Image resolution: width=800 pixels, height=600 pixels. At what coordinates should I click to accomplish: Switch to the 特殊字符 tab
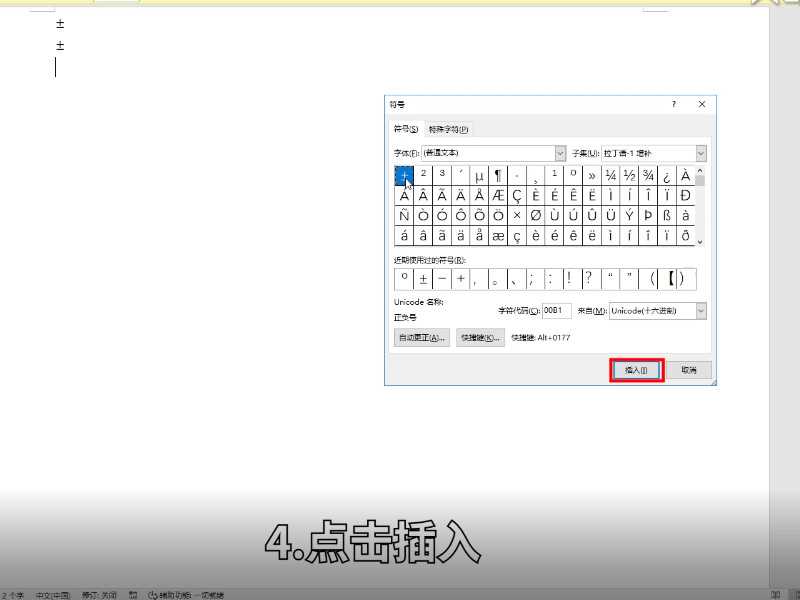(447, 128)
